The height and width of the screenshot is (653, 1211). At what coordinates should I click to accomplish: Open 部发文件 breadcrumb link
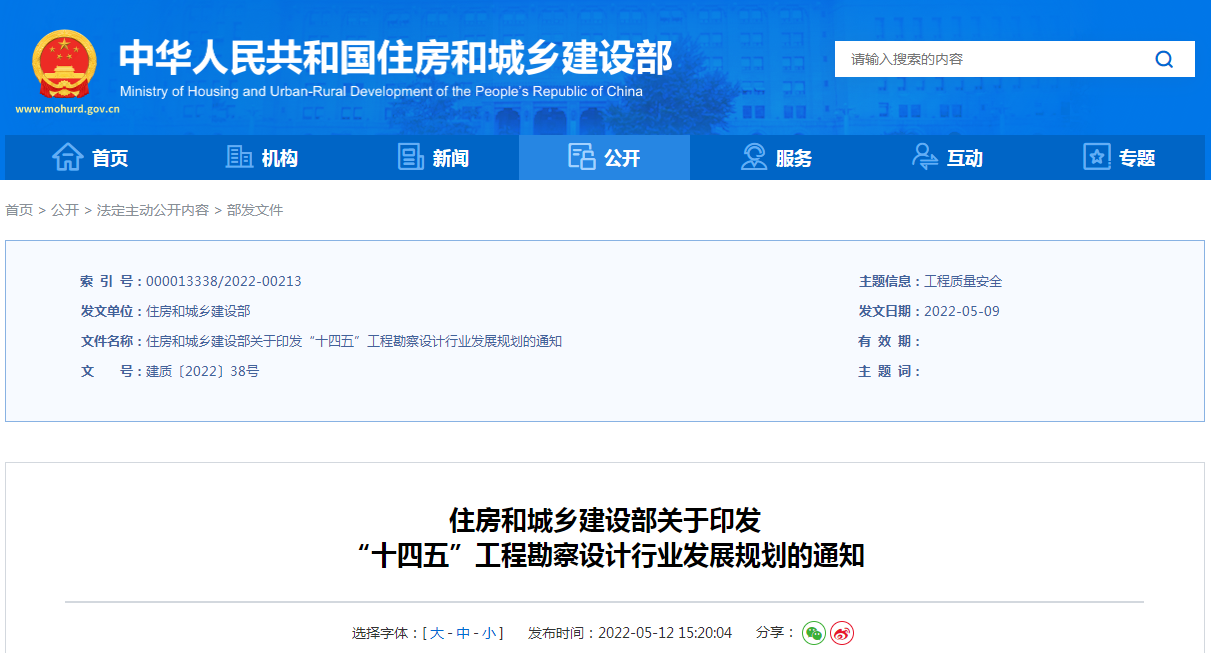click(x=255, y=210)
